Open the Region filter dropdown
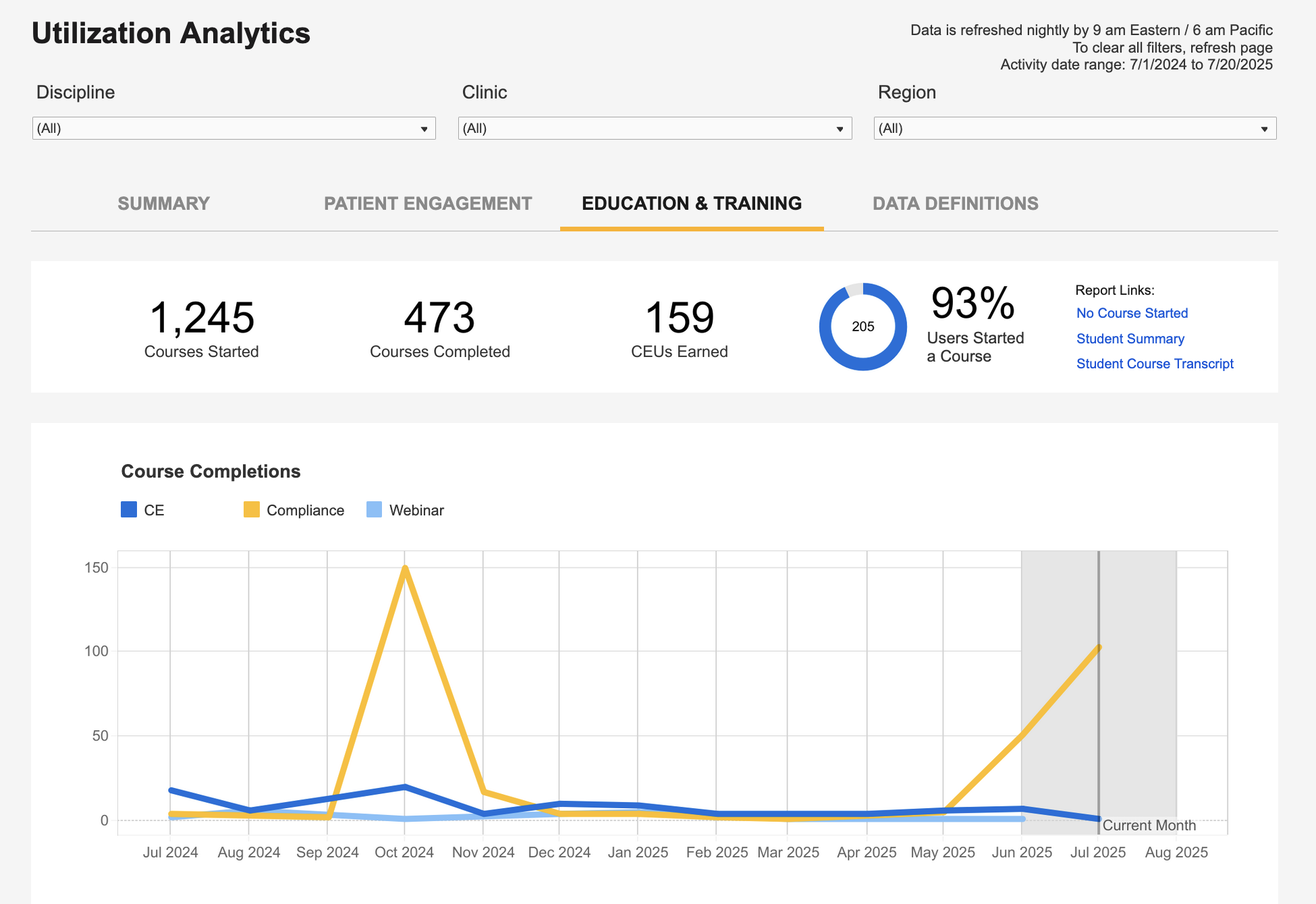This screenshot has height=904, width=1316. 1075,128
